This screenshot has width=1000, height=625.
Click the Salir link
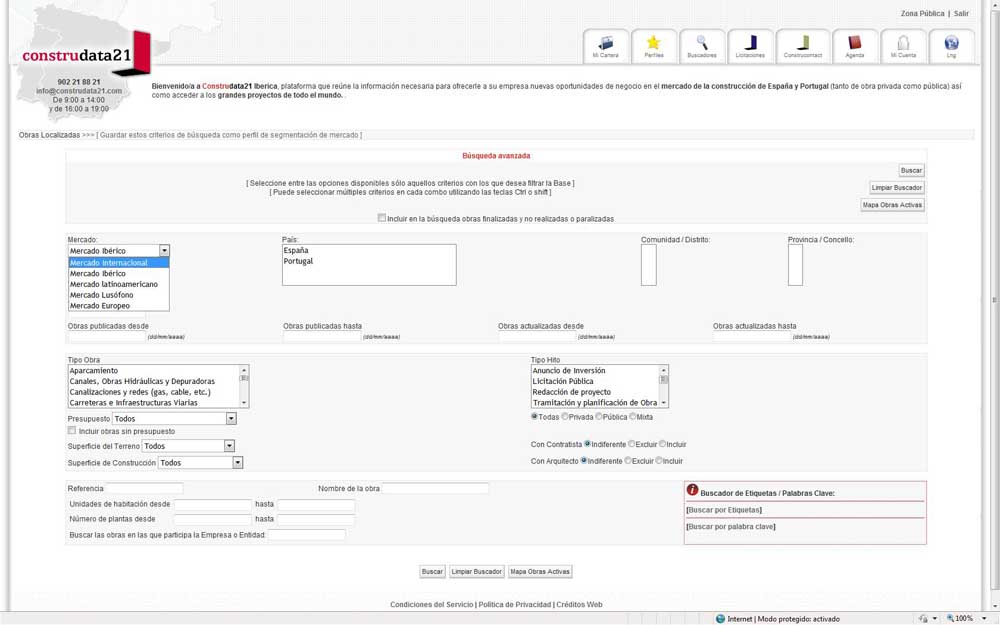tap(961, 13)
